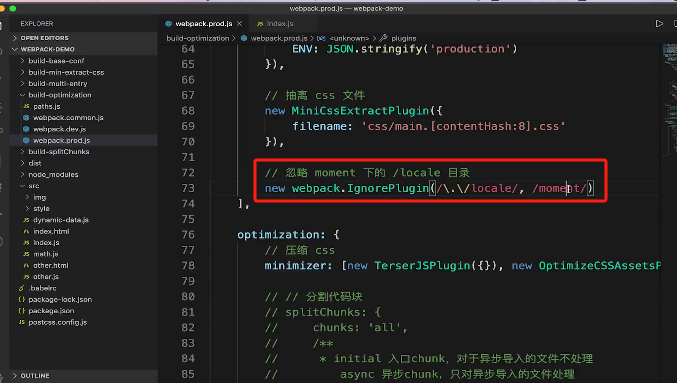
Task: Click line number 76 in gutter
Action: (188, 234)
